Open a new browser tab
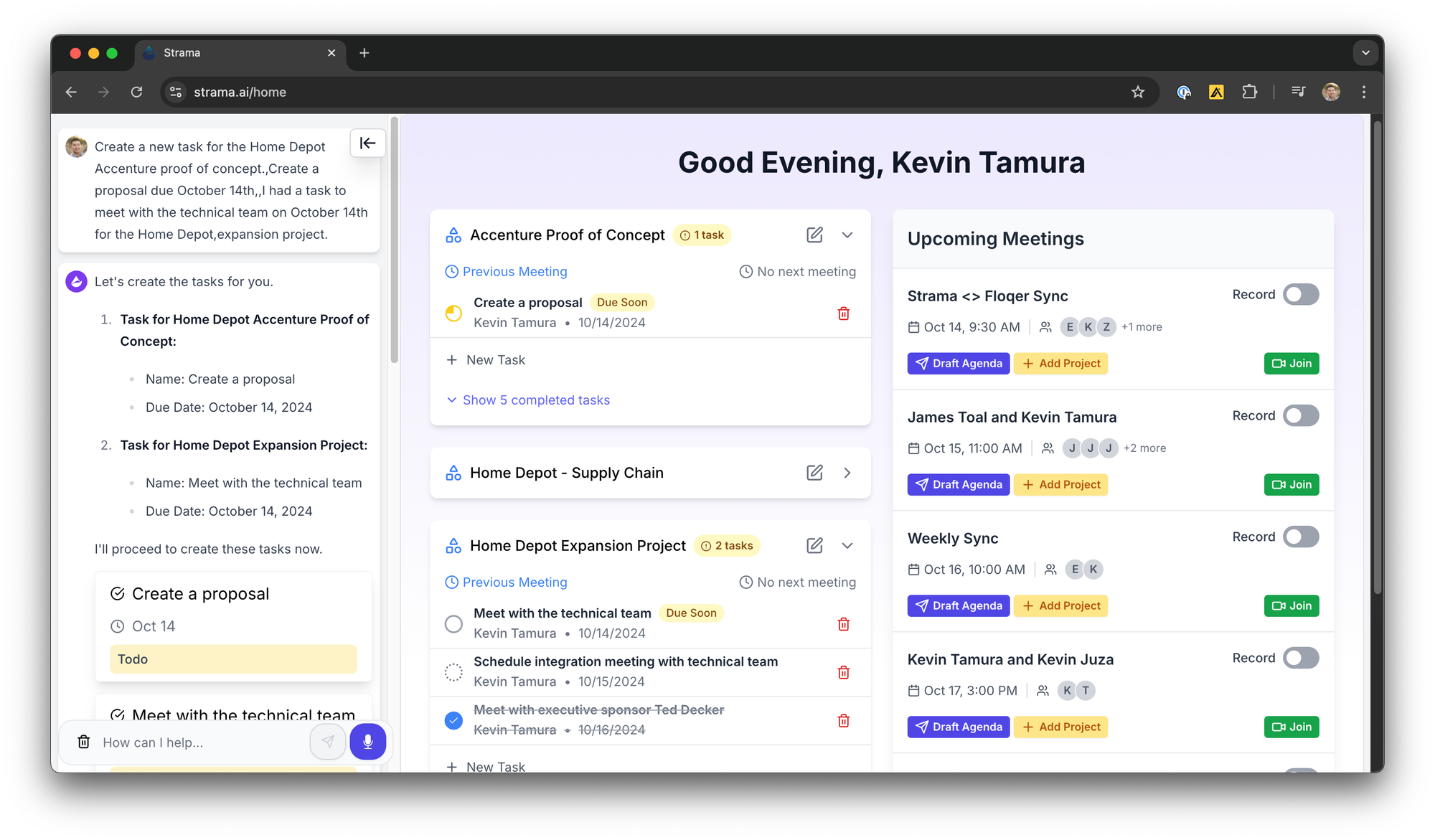Screen dimensions: 1435x840 point(364,53)
